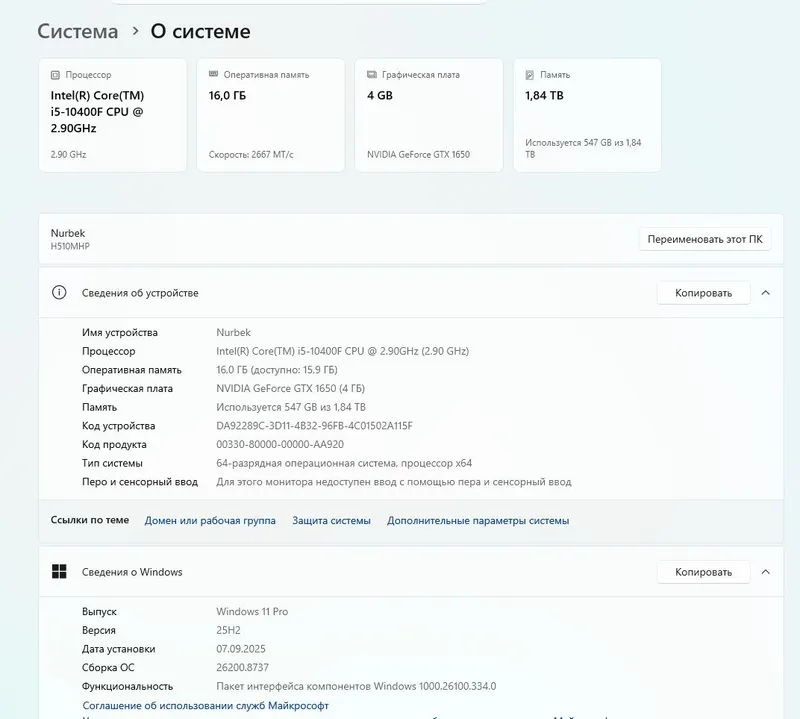This screenshot has width=800, height=719.
Task: Click the Код устройства label
Action: click(118, 426)
